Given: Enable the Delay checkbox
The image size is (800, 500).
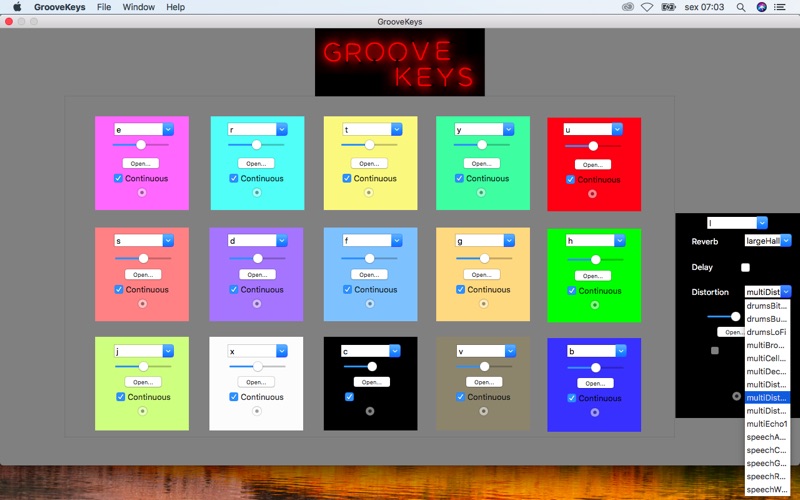Looking at the screenshot, I should pyautogui.click(x=745, y=267).
